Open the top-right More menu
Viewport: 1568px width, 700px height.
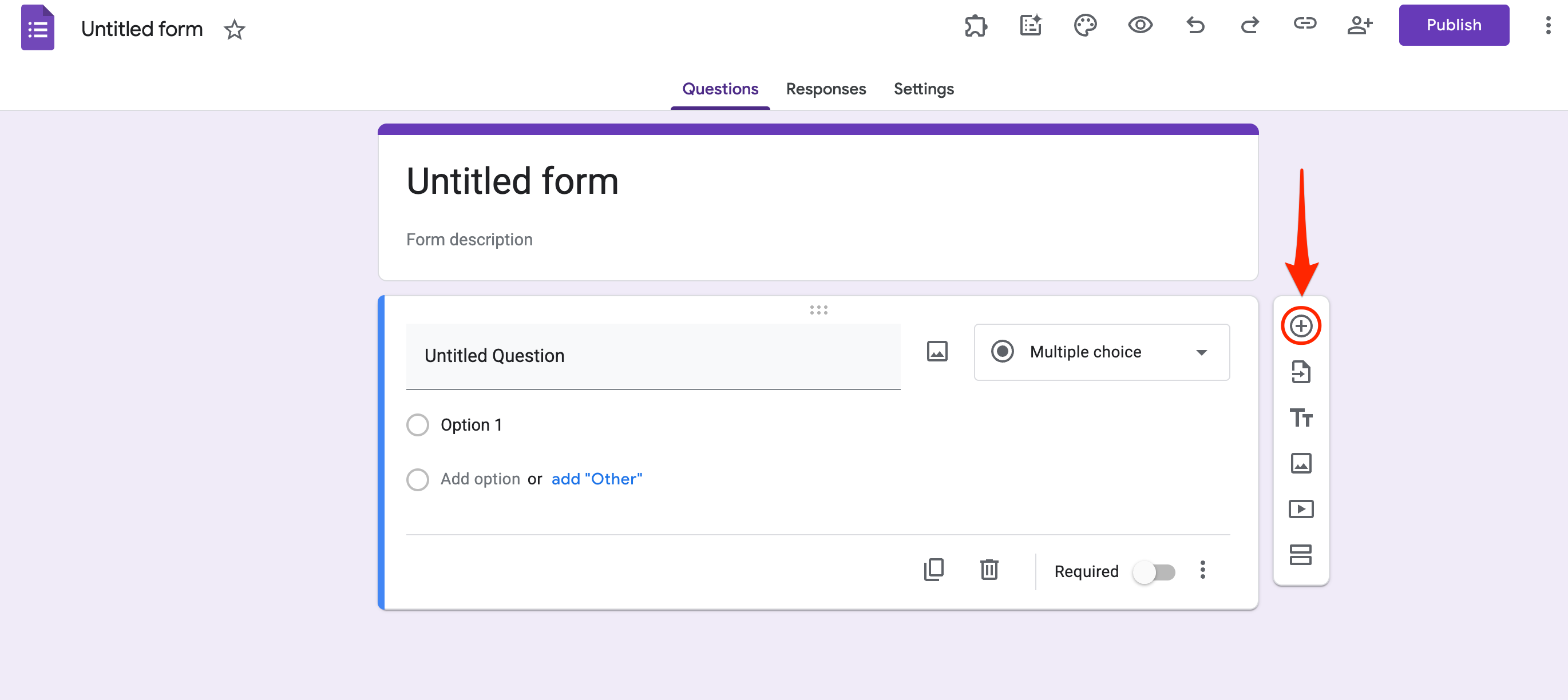pyautogui.click(x=1548, y=26)
